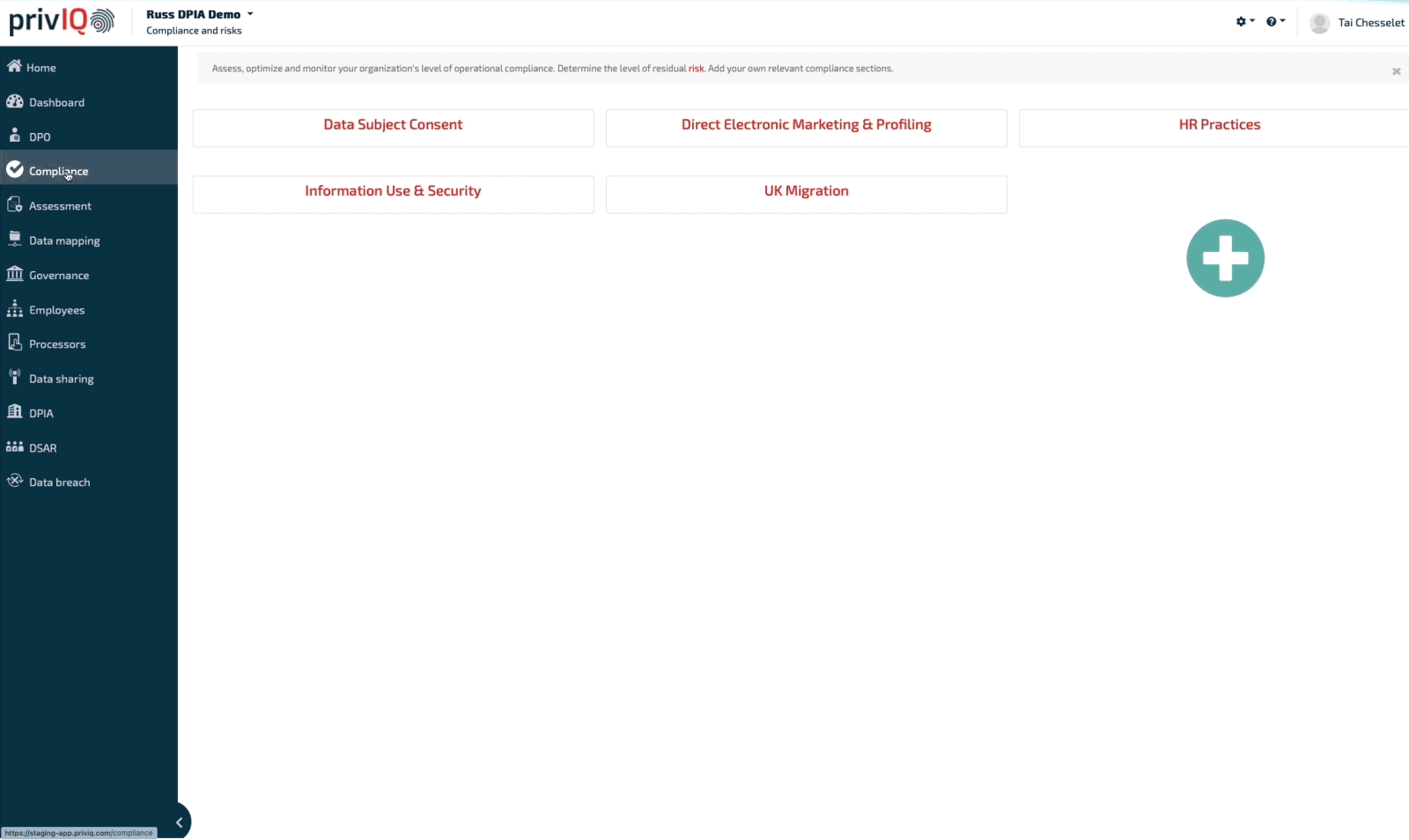The height and width of the screenshot is (840, 1409).
Task: Go to Dashboard in sidebar
Action: tap(56, 102)
